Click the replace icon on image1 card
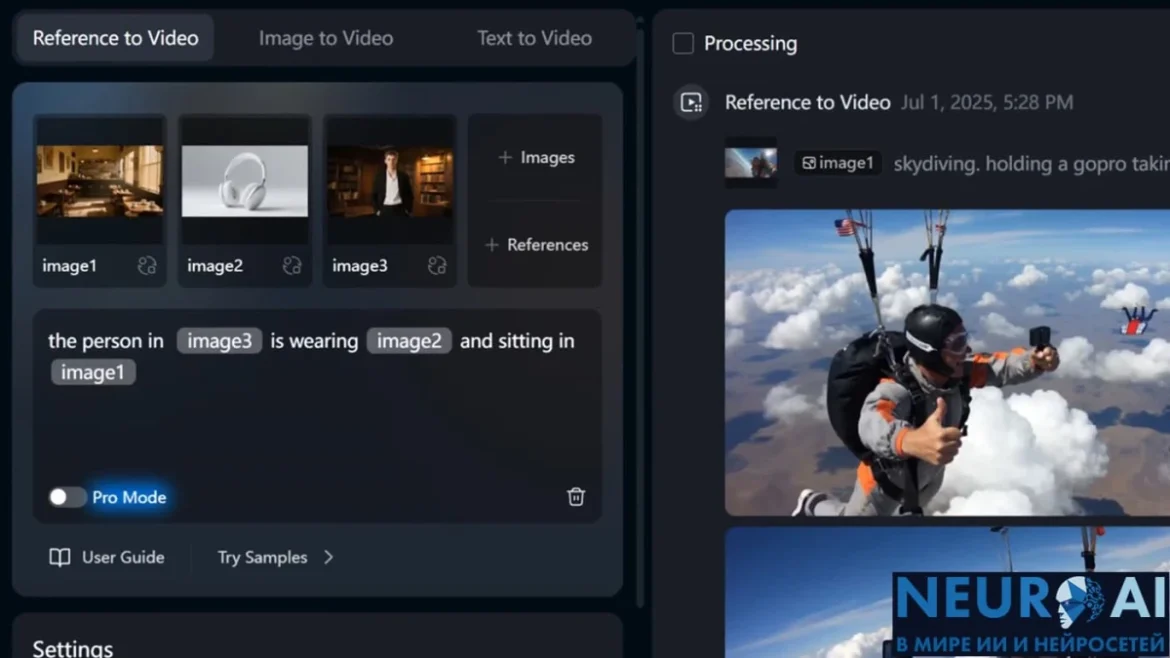 pos(147,265)
